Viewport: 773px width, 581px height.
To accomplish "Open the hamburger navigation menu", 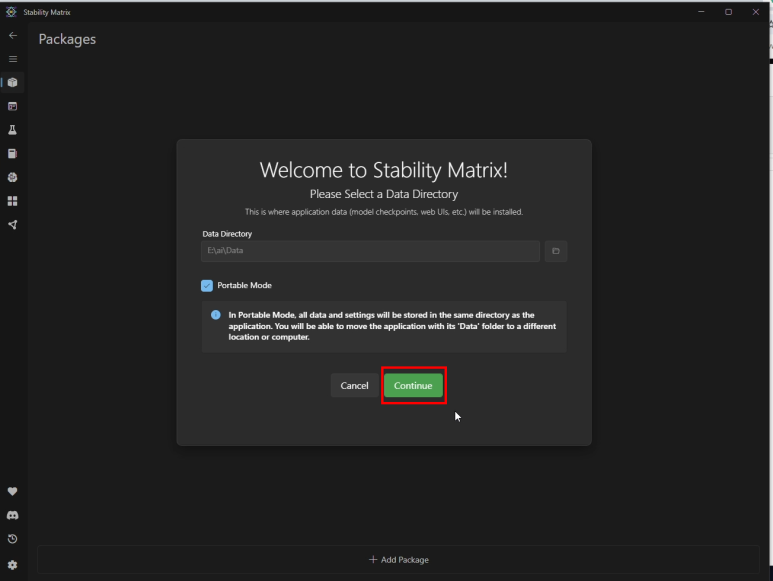I will point(13,59).
